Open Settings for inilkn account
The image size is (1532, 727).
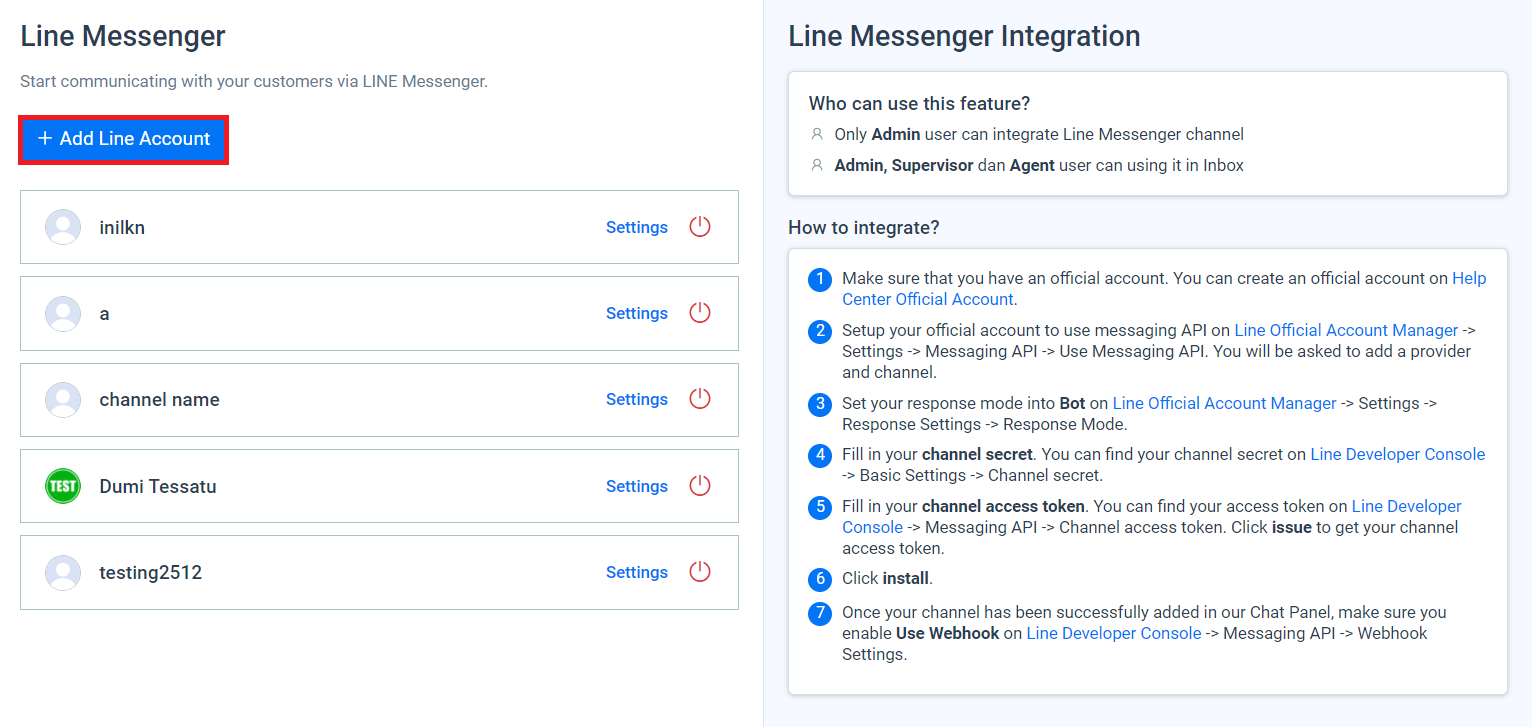tap(636, 227)
